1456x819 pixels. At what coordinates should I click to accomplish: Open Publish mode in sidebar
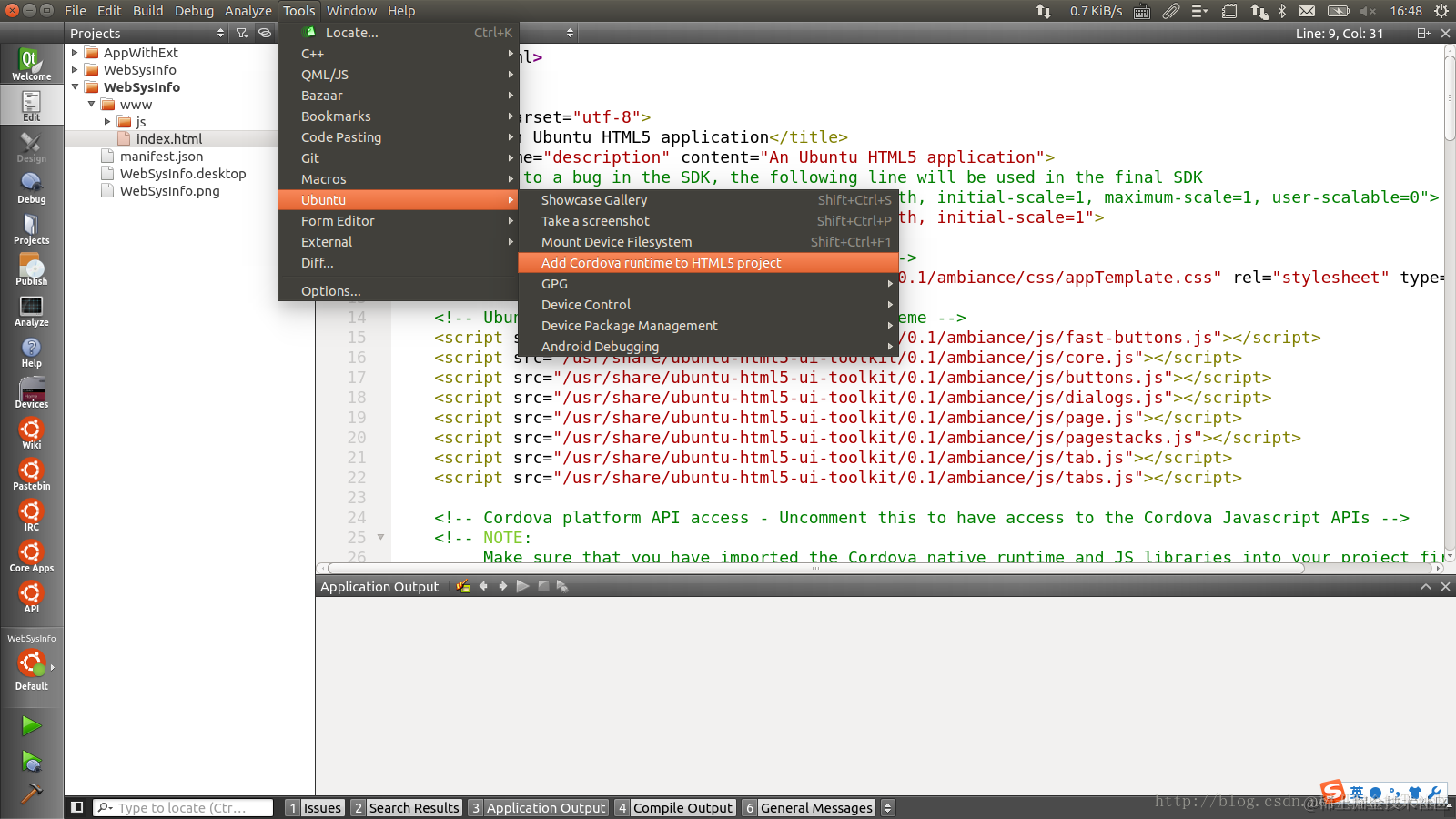point(32,269)
